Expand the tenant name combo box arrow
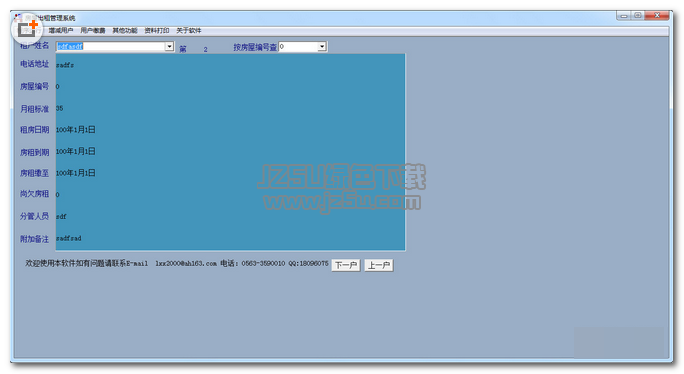 click(169, 46)
